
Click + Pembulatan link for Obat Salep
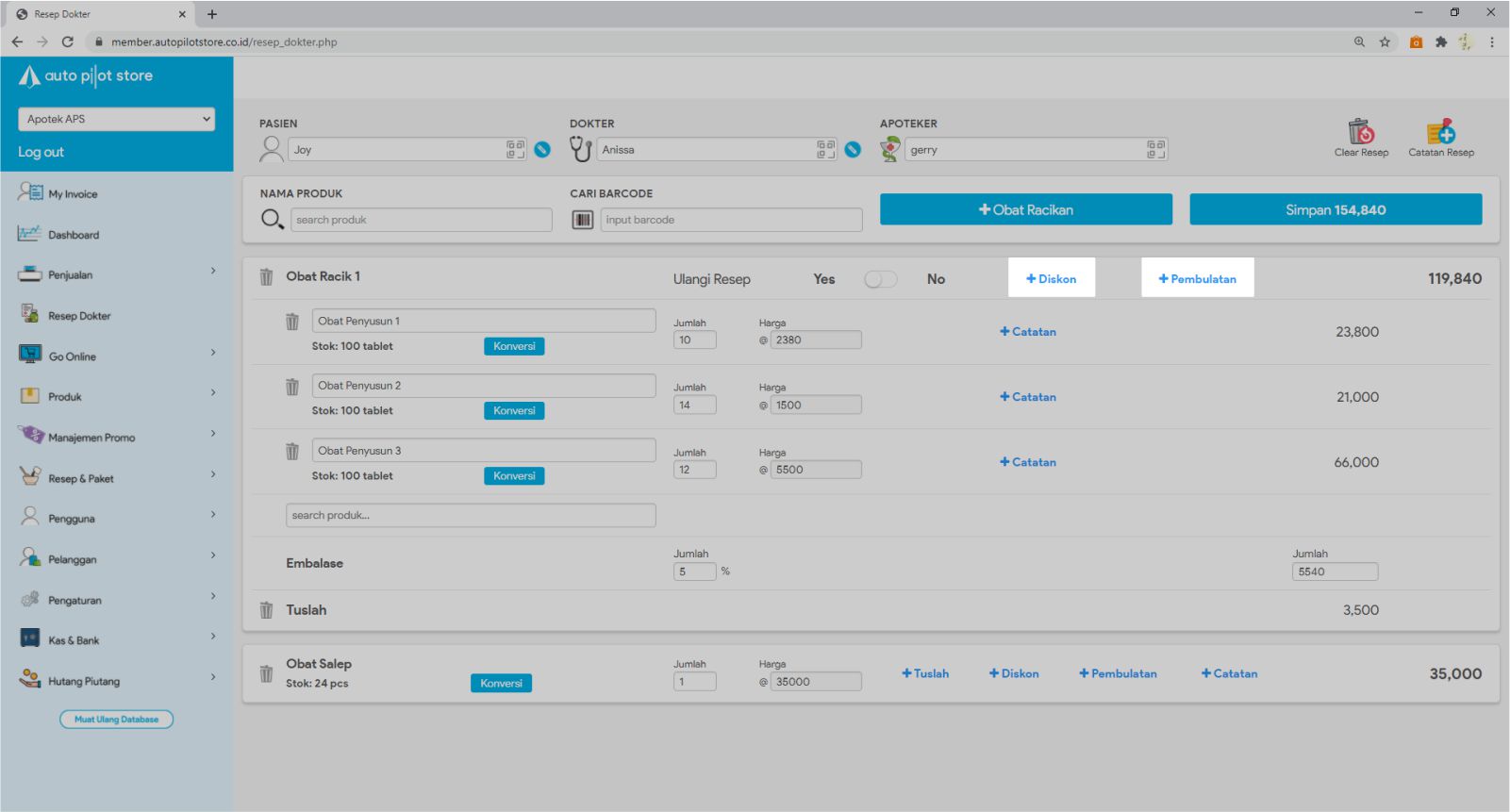[x=1118, y=673]
